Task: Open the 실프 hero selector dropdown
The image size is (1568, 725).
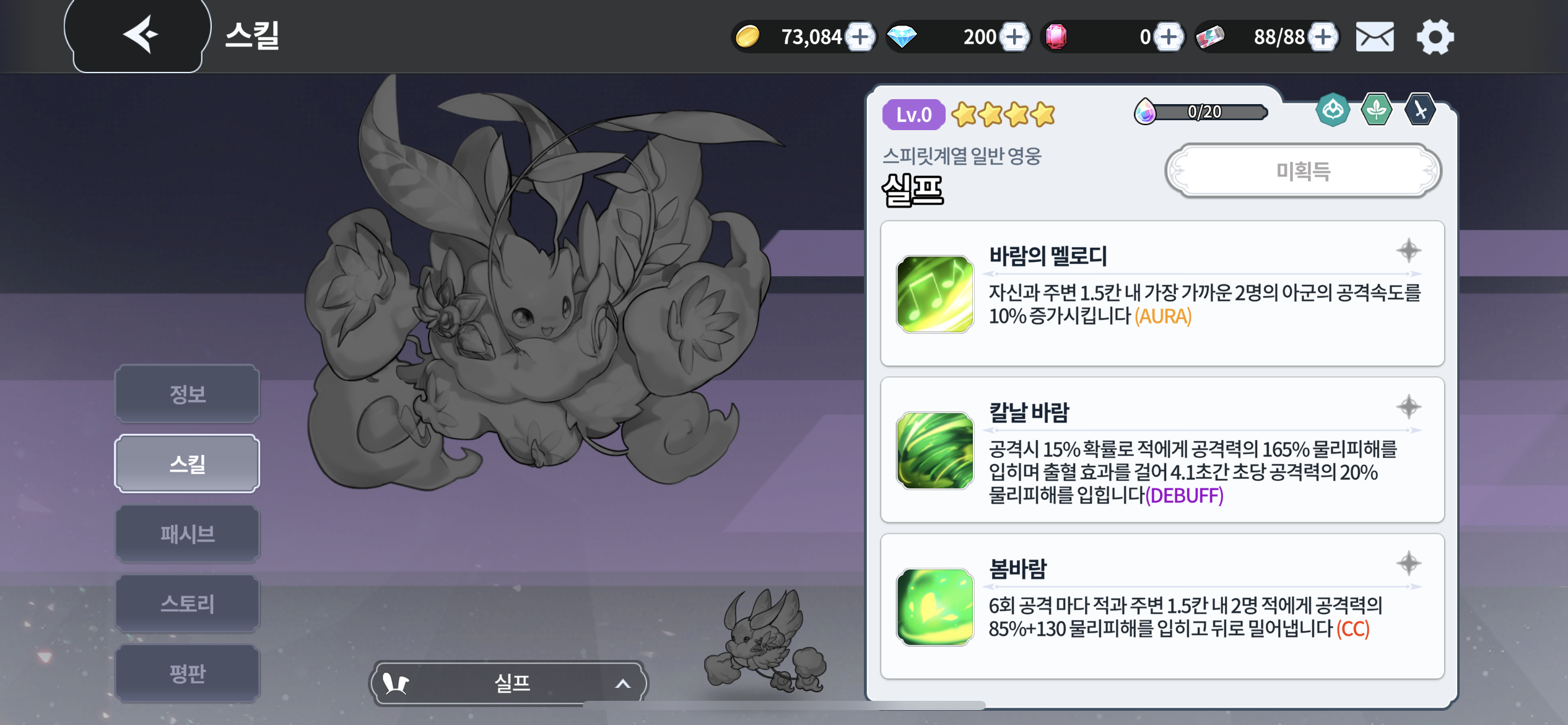Action: [509, 683]
